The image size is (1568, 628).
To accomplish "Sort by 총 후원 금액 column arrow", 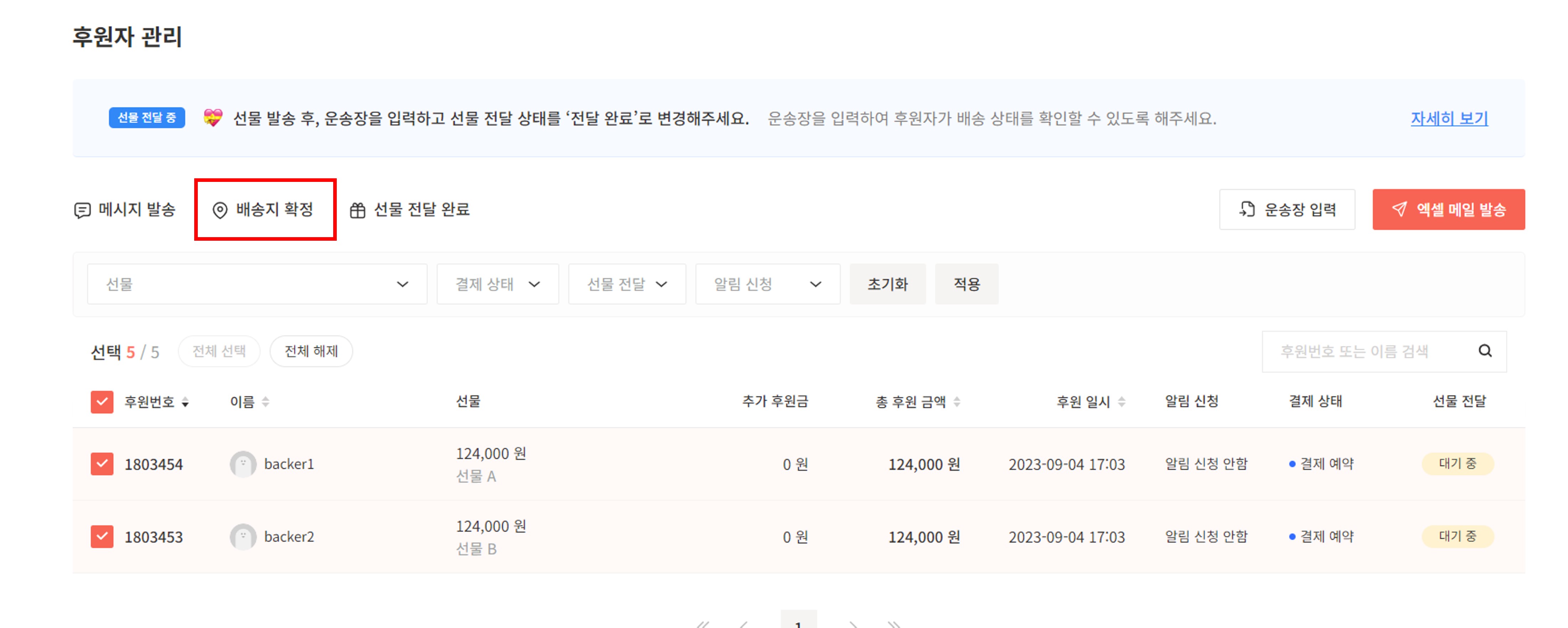I will pyautogui.click(x=957, y=402).
